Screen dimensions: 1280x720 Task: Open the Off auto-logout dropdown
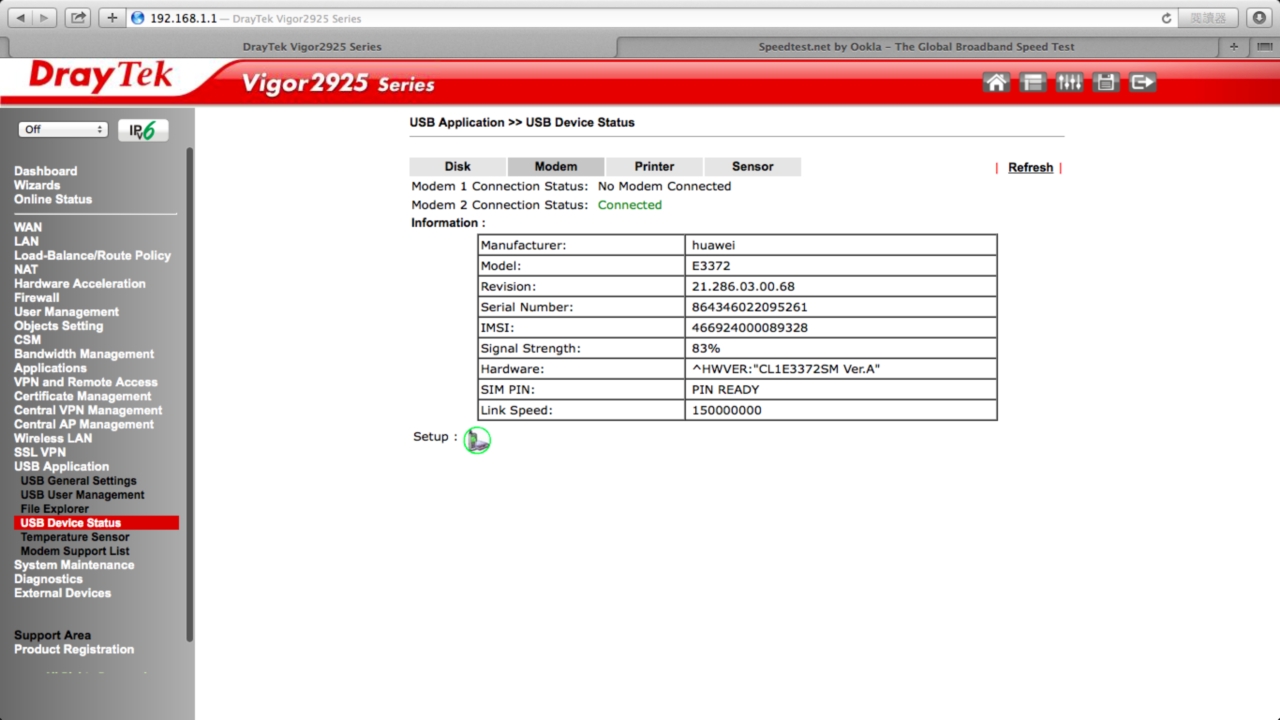(62, 129)
